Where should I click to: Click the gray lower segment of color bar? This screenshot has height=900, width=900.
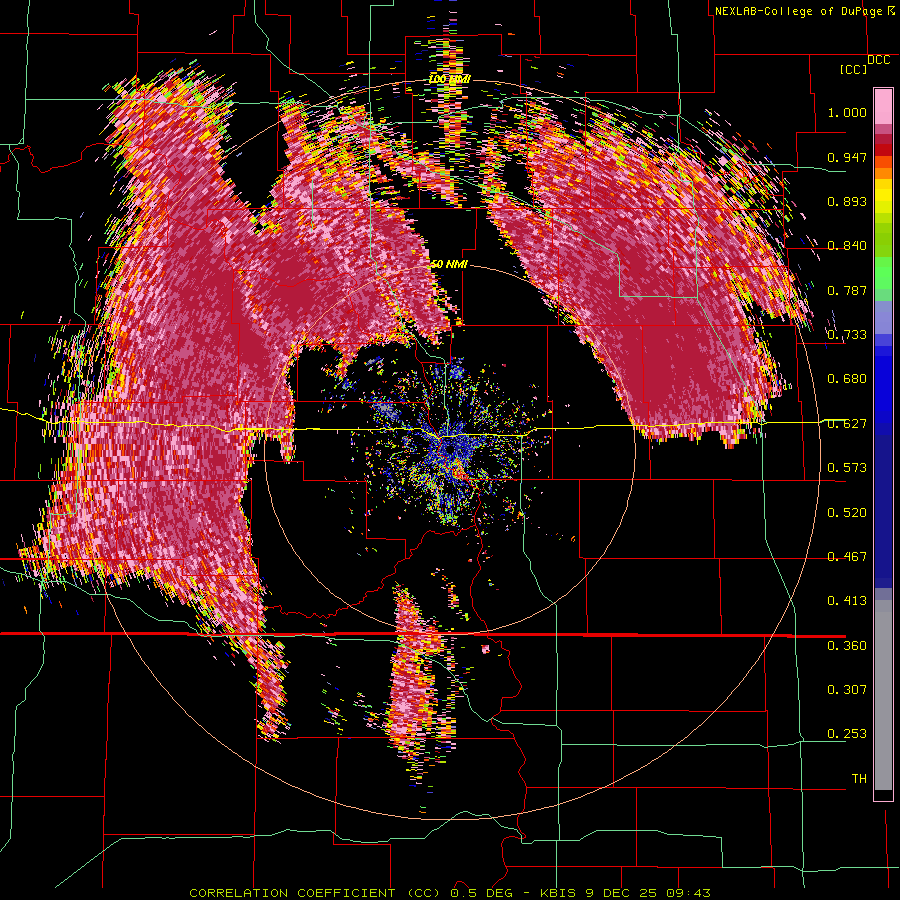[x=883, y=695]
